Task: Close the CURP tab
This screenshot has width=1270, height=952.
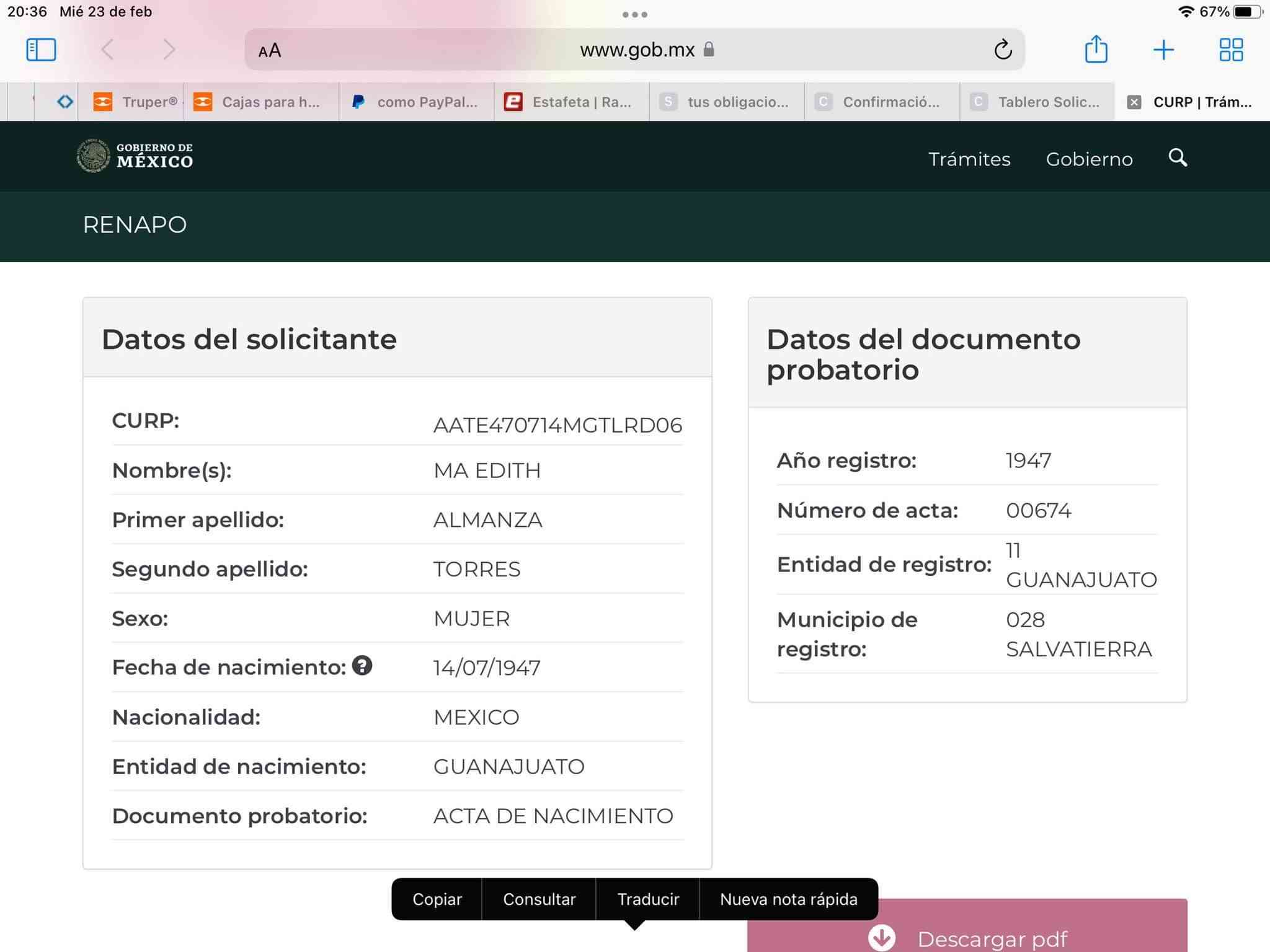Action: [1134, 102]
